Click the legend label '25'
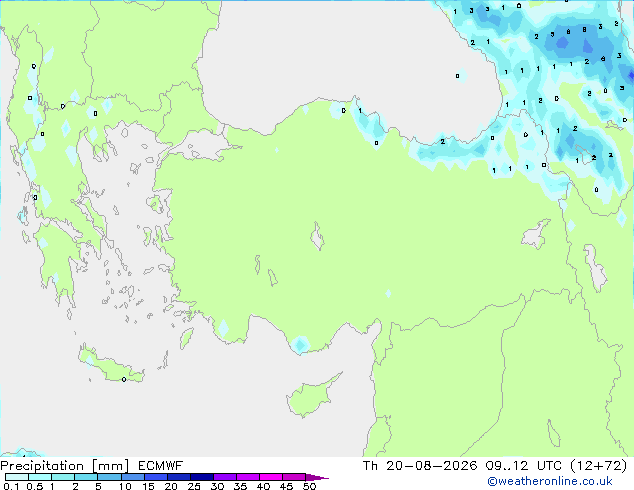This screenshot has height=490, width=634. pos(194,486)
